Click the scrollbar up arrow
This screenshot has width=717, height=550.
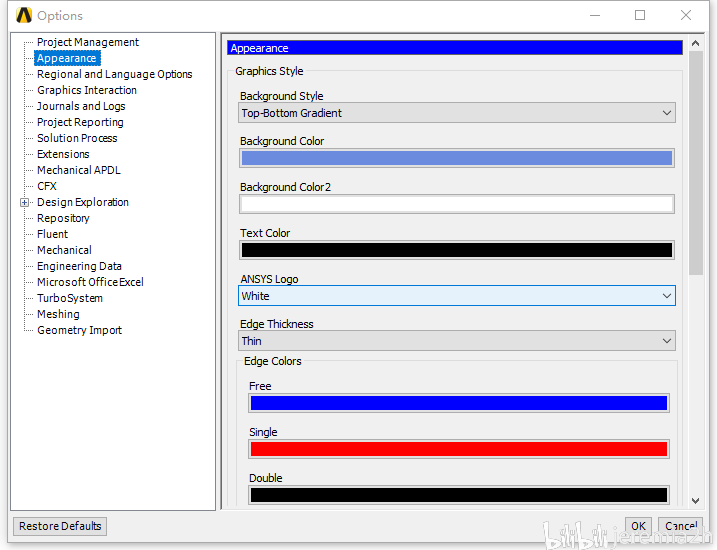coord(696,43)
